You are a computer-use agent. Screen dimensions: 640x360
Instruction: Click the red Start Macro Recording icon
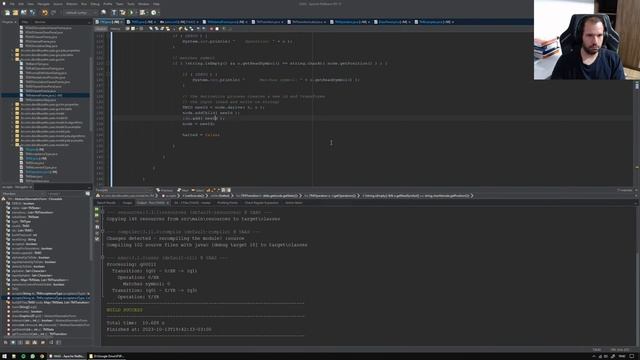[212, 29]
